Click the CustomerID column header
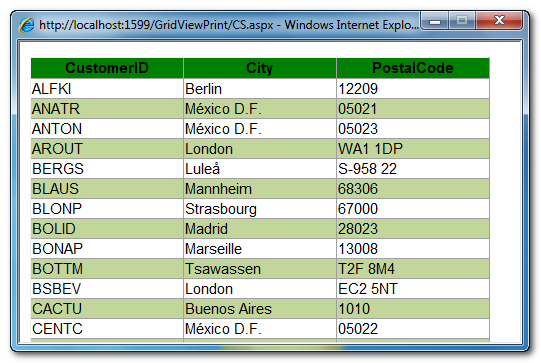541x363 pixels. pyautogui.click(x=107, y=68)
